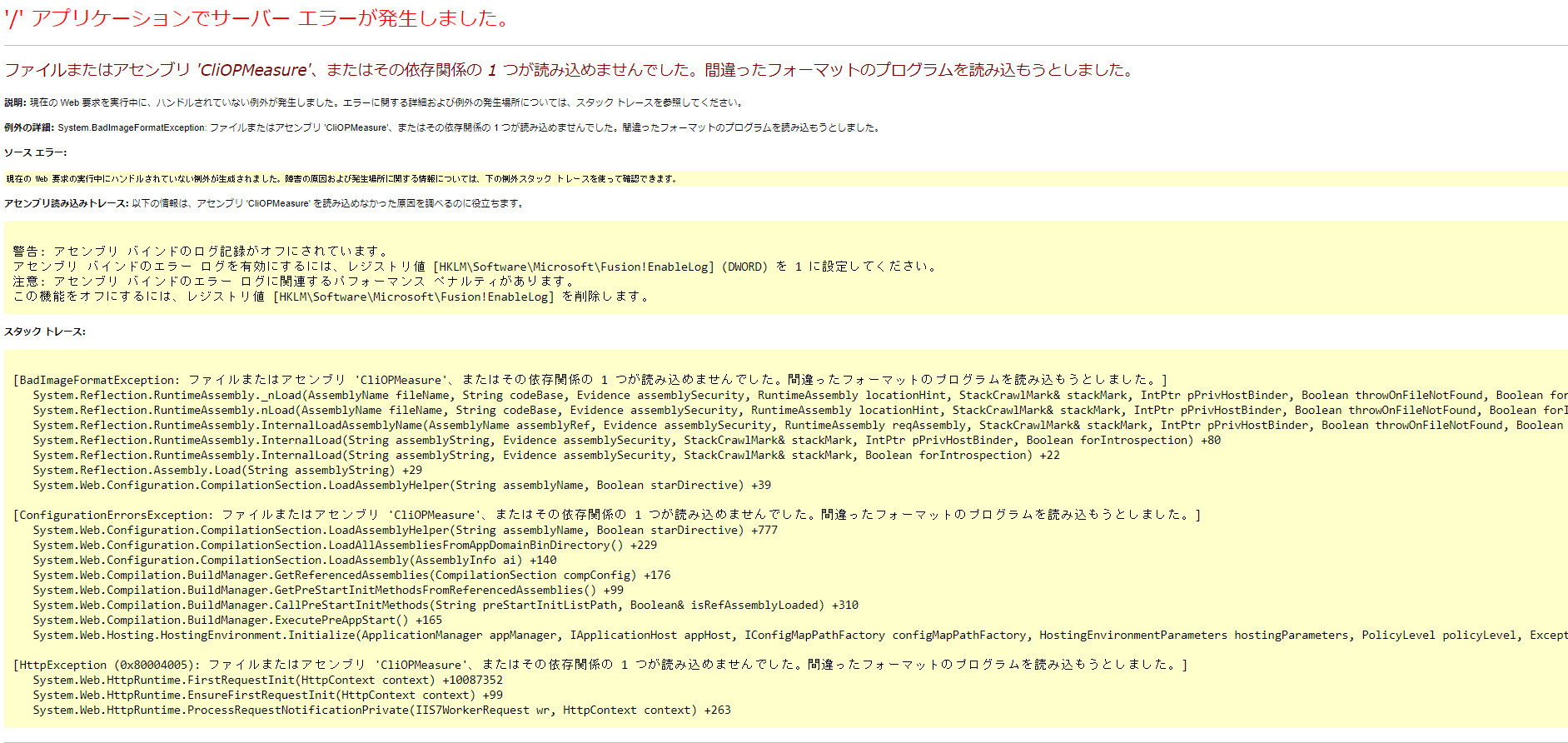This screenshot has height=743, width=1568.
Task: Click 'System.BadImageFormatException' in the exception details line
Action: pyautogui.click(x=132, y=127)
